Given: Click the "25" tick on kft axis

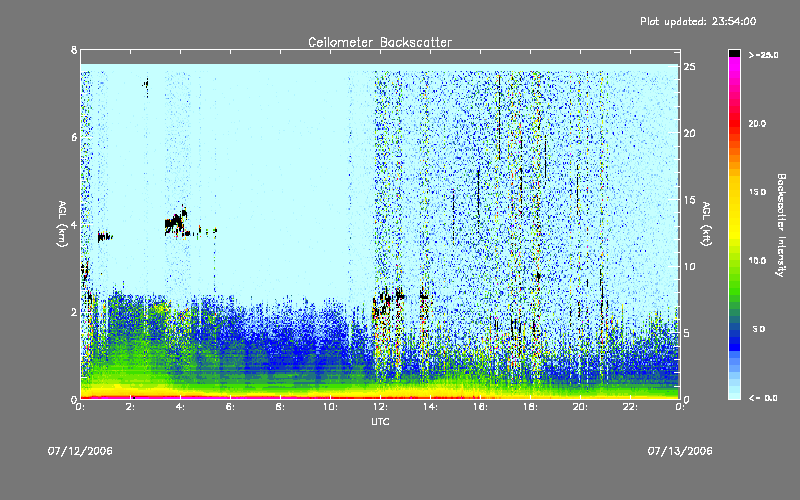Looking at the screenshot, I should pos(690,66).
